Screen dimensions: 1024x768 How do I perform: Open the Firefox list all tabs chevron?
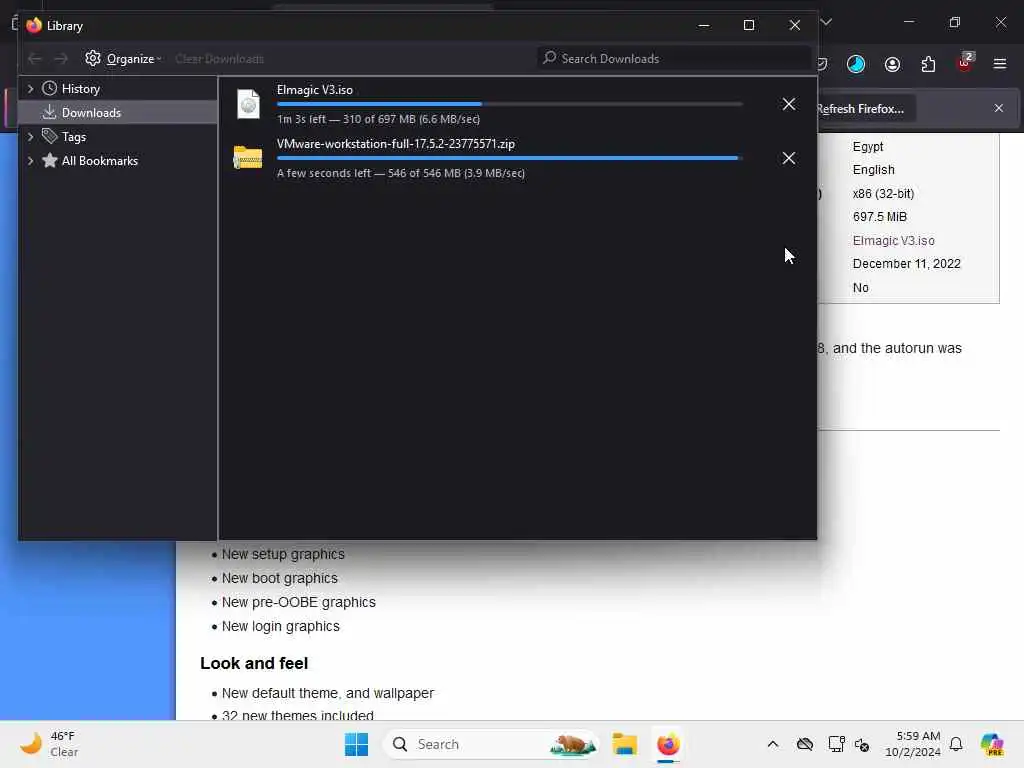coord(826,22)
